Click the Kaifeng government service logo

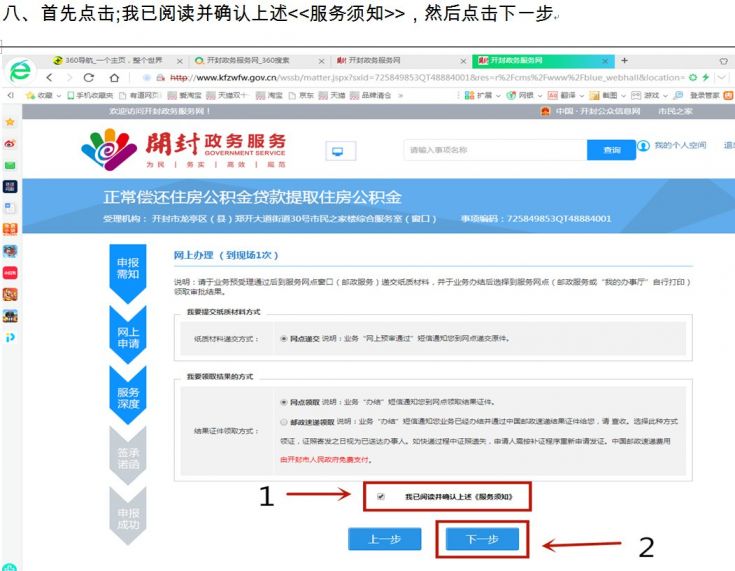click(x=183, y=150)
